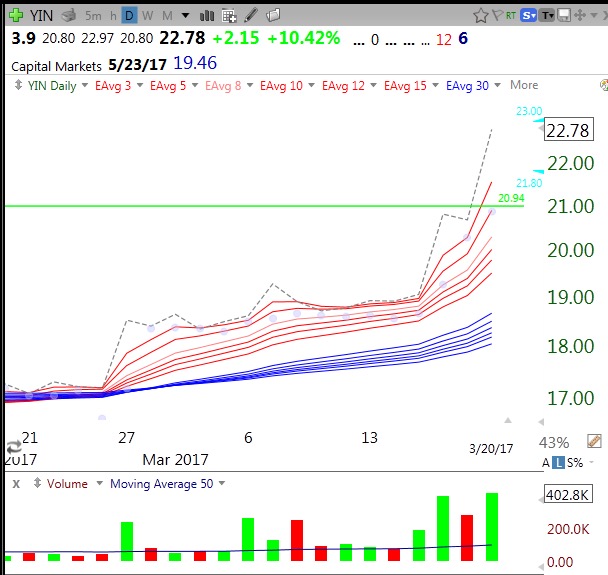Click the add indicator grid icon

pos(229,16)
